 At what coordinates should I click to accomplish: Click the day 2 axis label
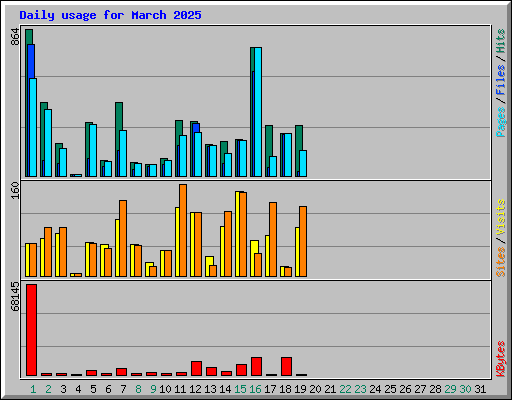pos(48,389)
